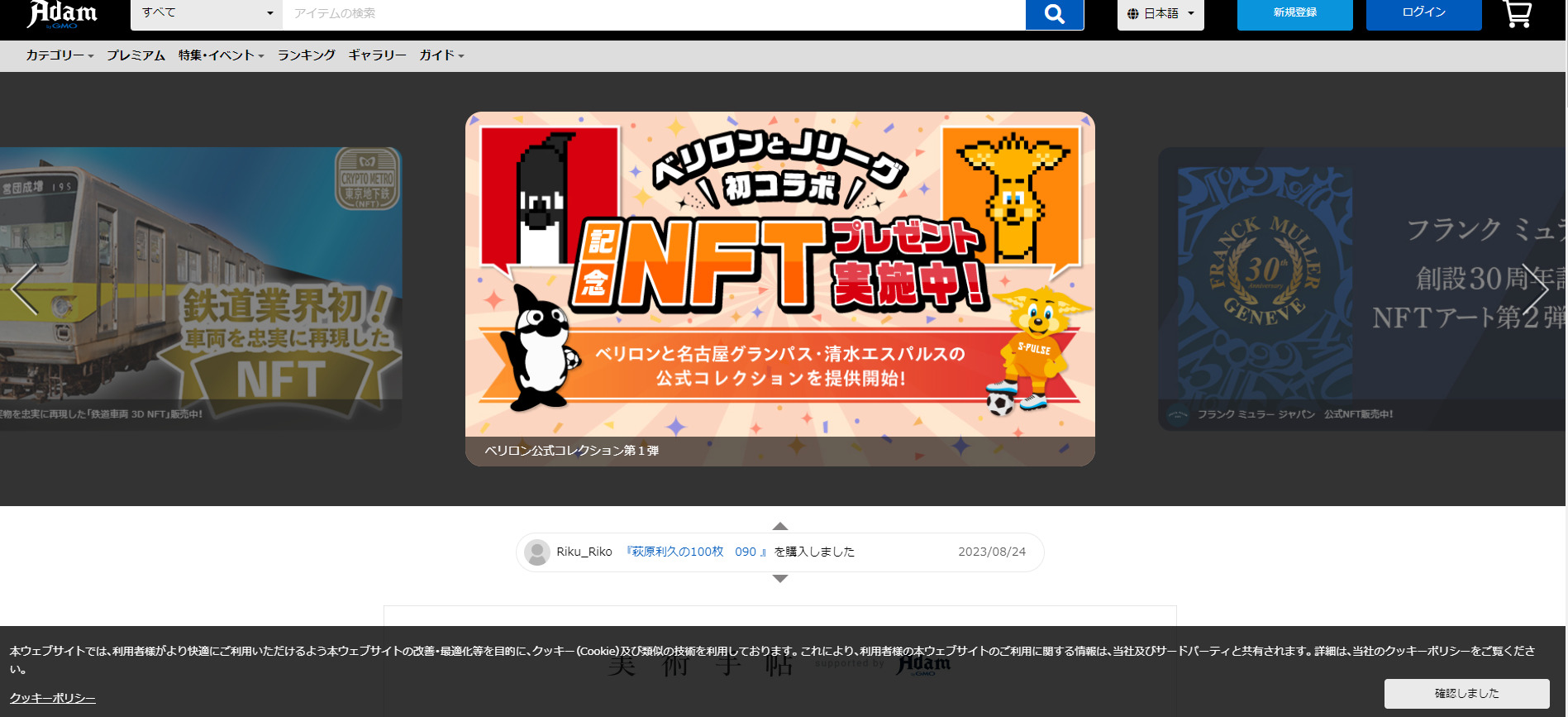Click the Adam by GMO logo
This screenshot has height=717, width=1568.
coord(62,14)
